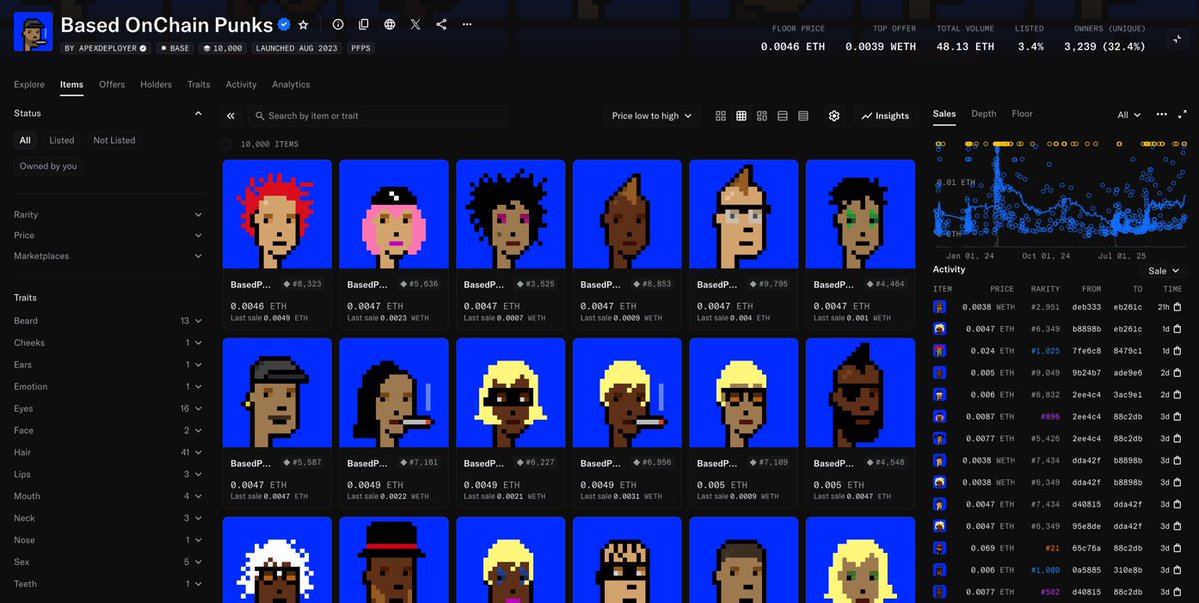Collapse the filter sidebar double-chevron button
This screenshot has width=1199, height=603.
230,116
